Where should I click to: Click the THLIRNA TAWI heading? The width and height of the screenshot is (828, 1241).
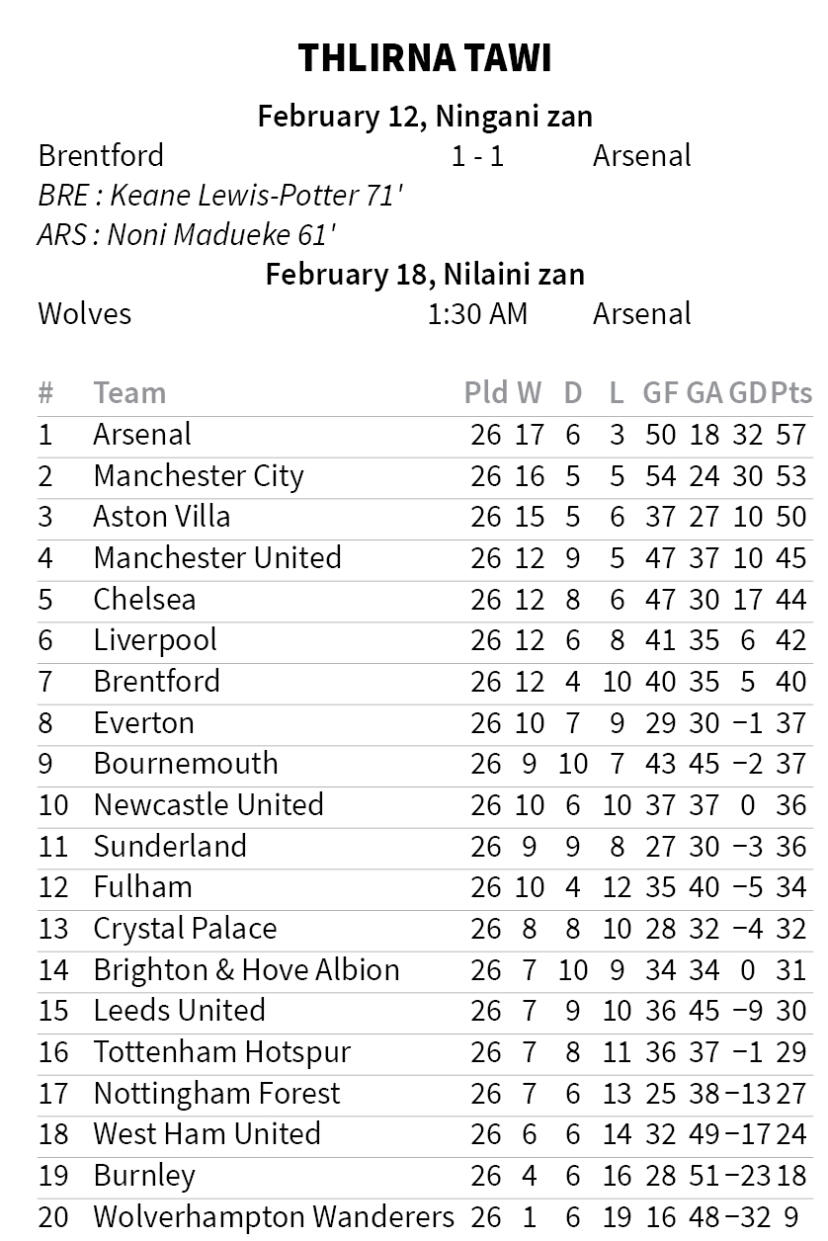pyautogui.click(x=425, y=60)
